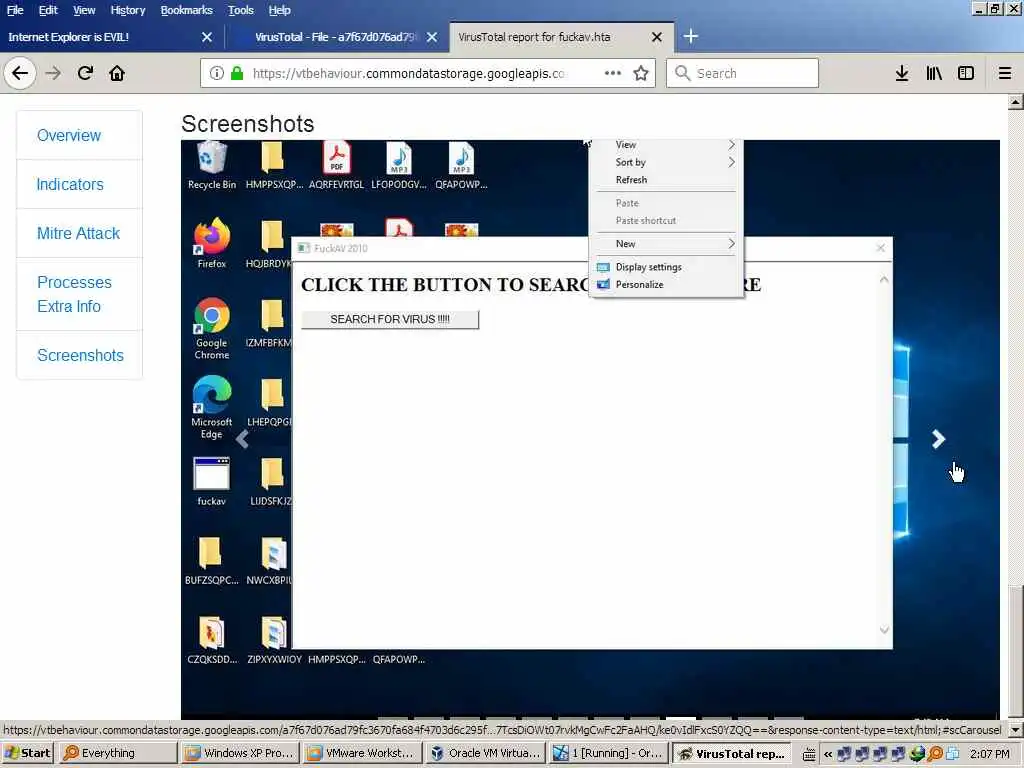Image resolution: width=1024 pixels, height=768 pixels.
Task: Open the View menu
Action: click(84, 10)
